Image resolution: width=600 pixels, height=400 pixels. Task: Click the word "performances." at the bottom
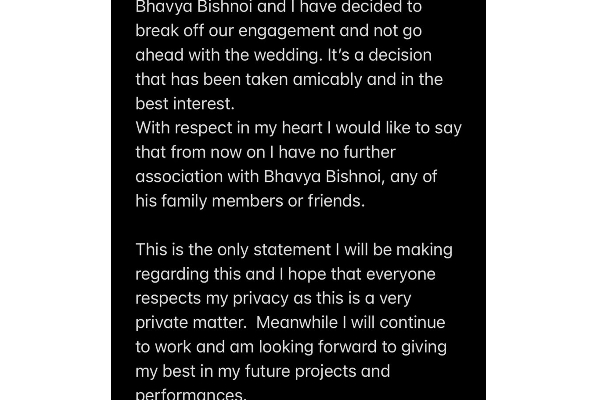click(190, 394)
